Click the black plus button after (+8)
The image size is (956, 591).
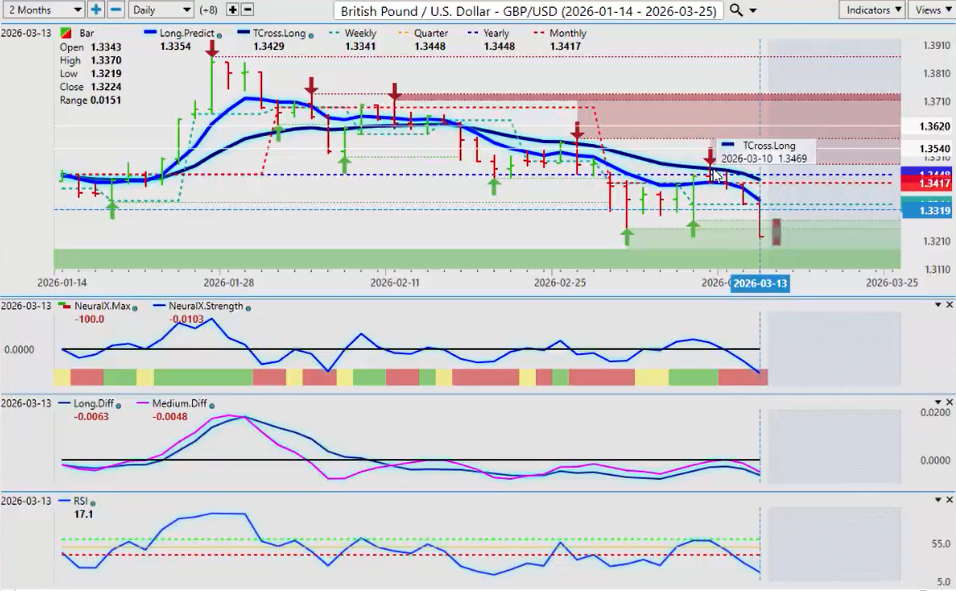232,9
